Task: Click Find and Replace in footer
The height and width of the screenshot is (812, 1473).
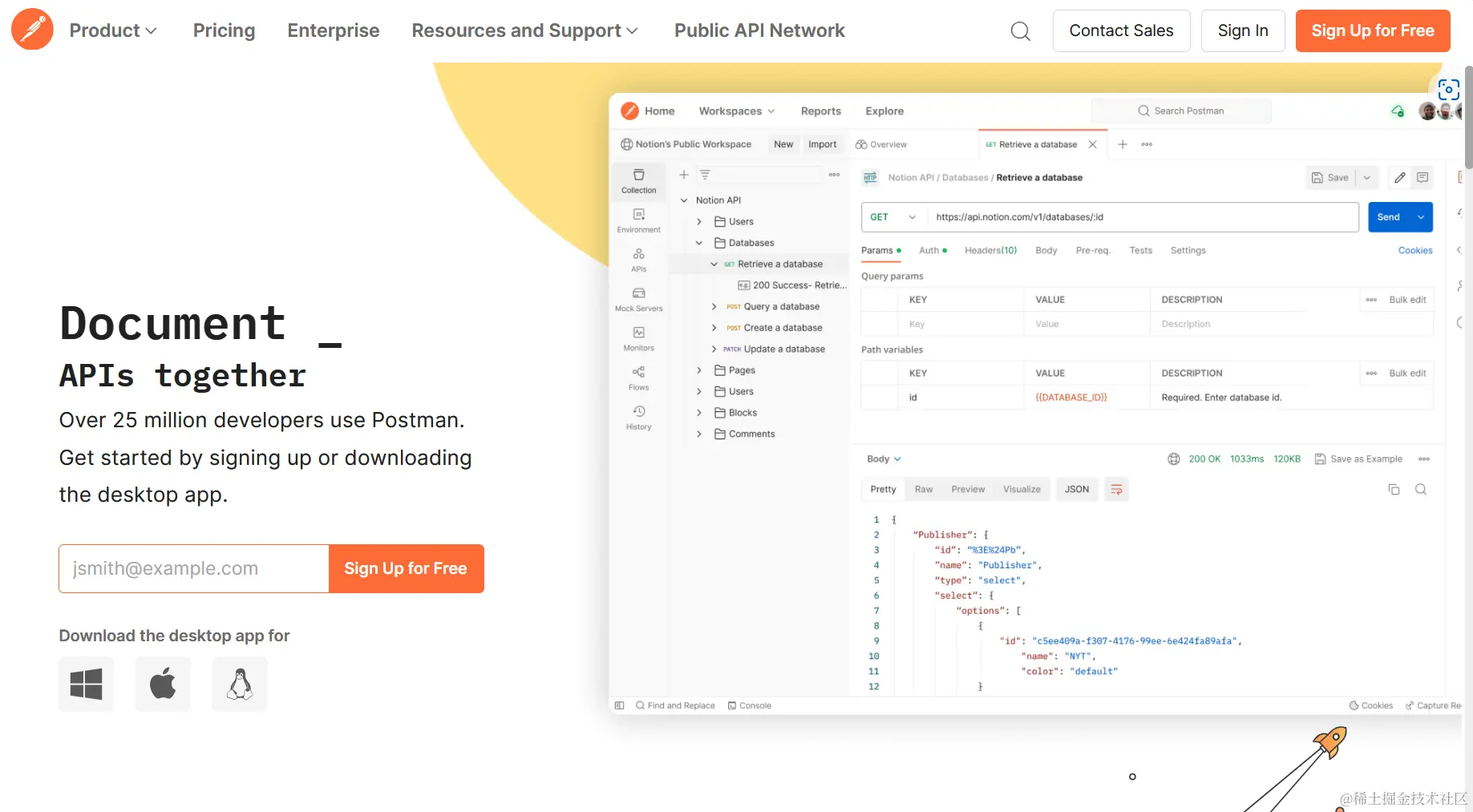Action: pyautogui.click(x=675, y=705)
